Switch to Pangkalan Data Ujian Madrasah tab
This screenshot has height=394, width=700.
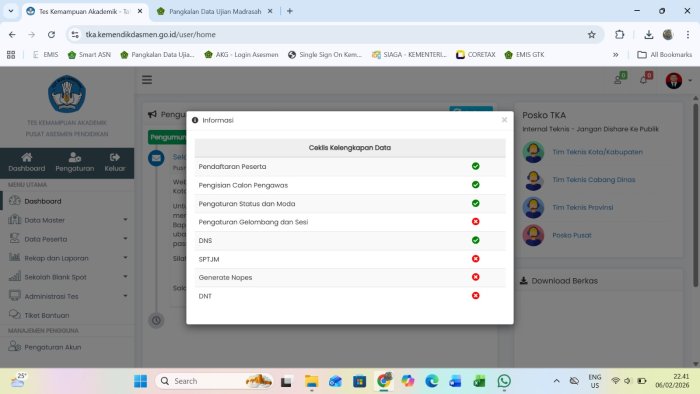pyautogui.click(x=215, y=12)
